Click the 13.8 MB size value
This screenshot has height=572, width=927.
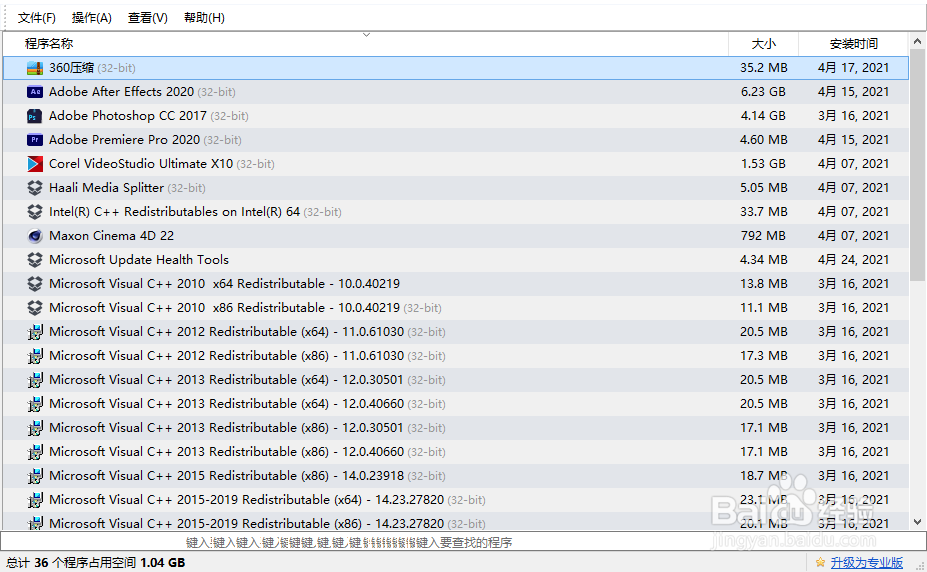(763, 284)
